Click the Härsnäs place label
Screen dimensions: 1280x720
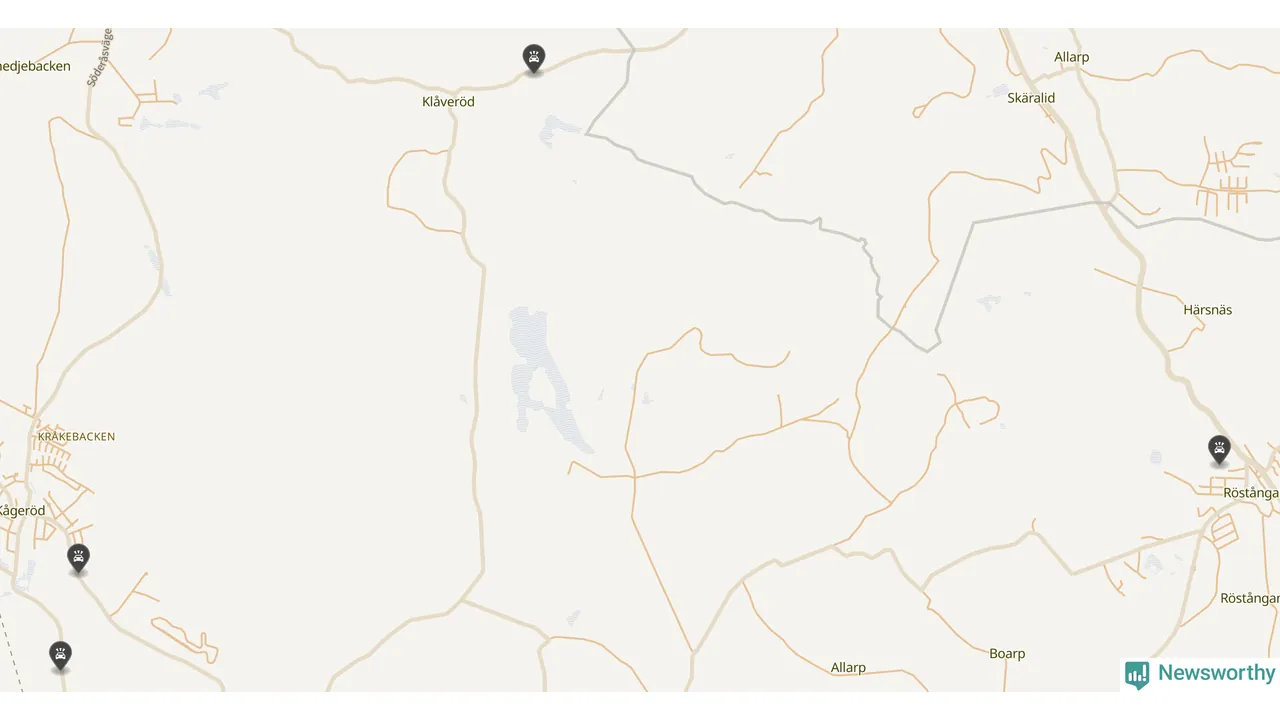[x=1207, y=310]
